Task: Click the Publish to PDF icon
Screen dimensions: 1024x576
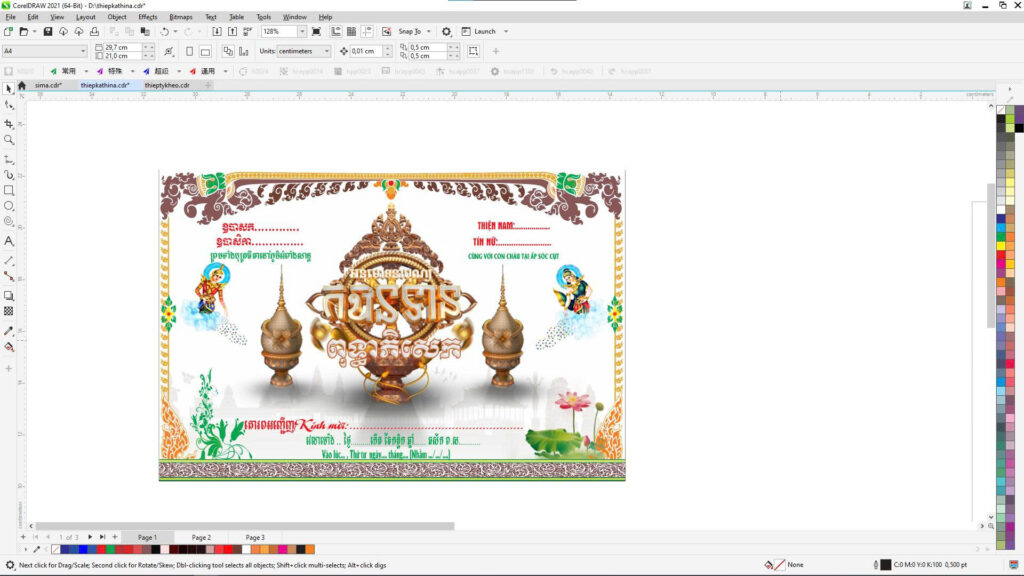Action: tap(248, 31)
